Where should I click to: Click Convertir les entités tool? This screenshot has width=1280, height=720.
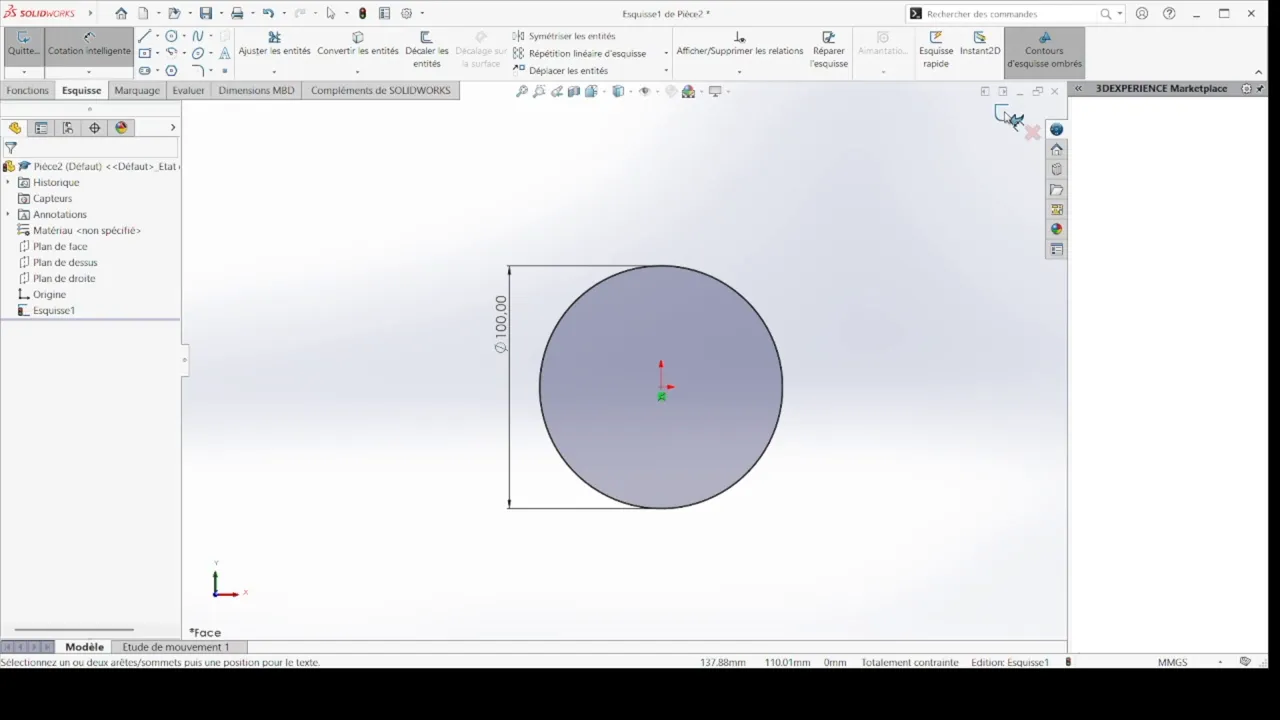pos(358,44)
